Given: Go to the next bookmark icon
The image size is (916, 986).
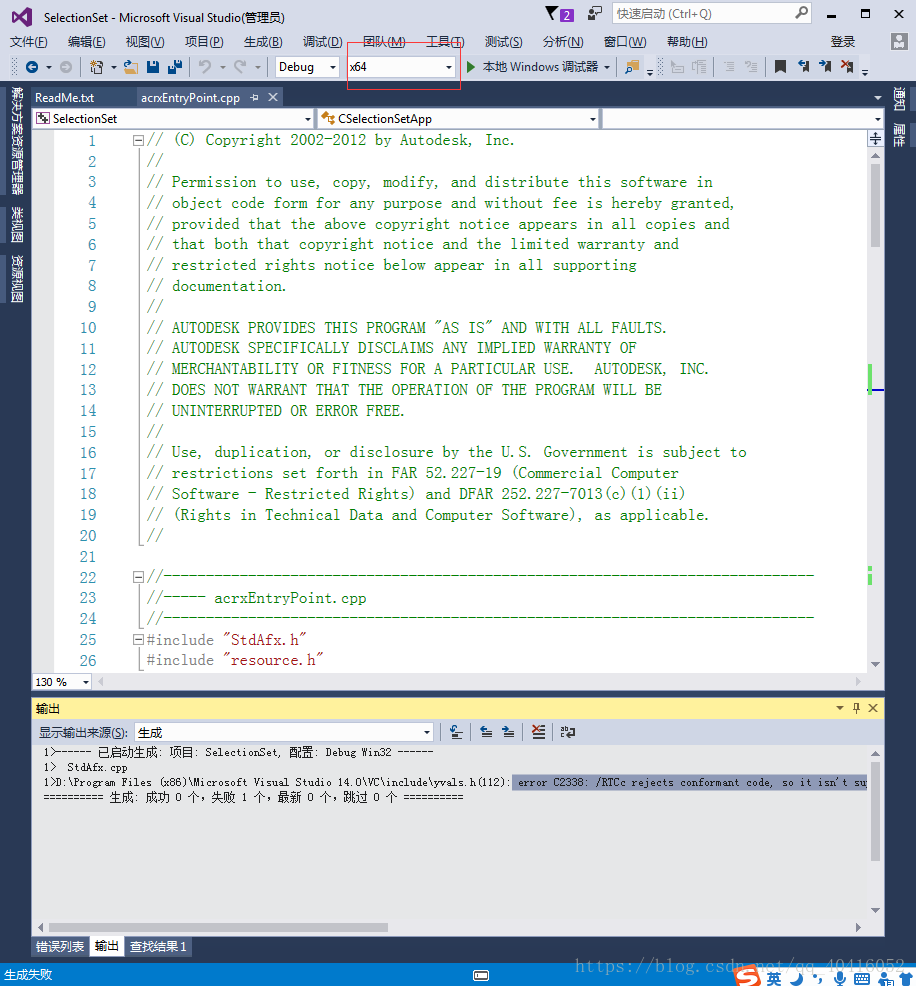Looking at the screenshot, I should [x=825, y=67].
